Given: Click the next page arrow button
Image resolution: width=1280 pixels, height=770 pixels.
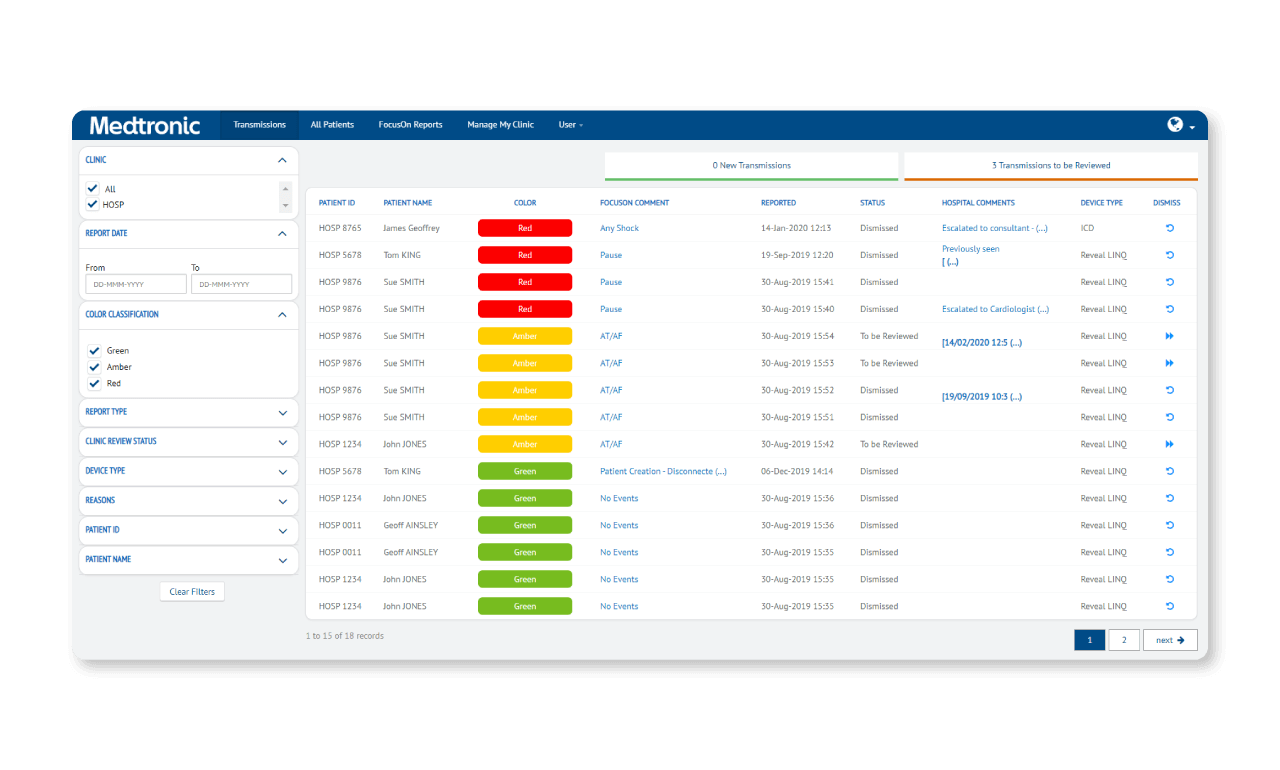Looking at the screenshot, I should (1170, 639).
